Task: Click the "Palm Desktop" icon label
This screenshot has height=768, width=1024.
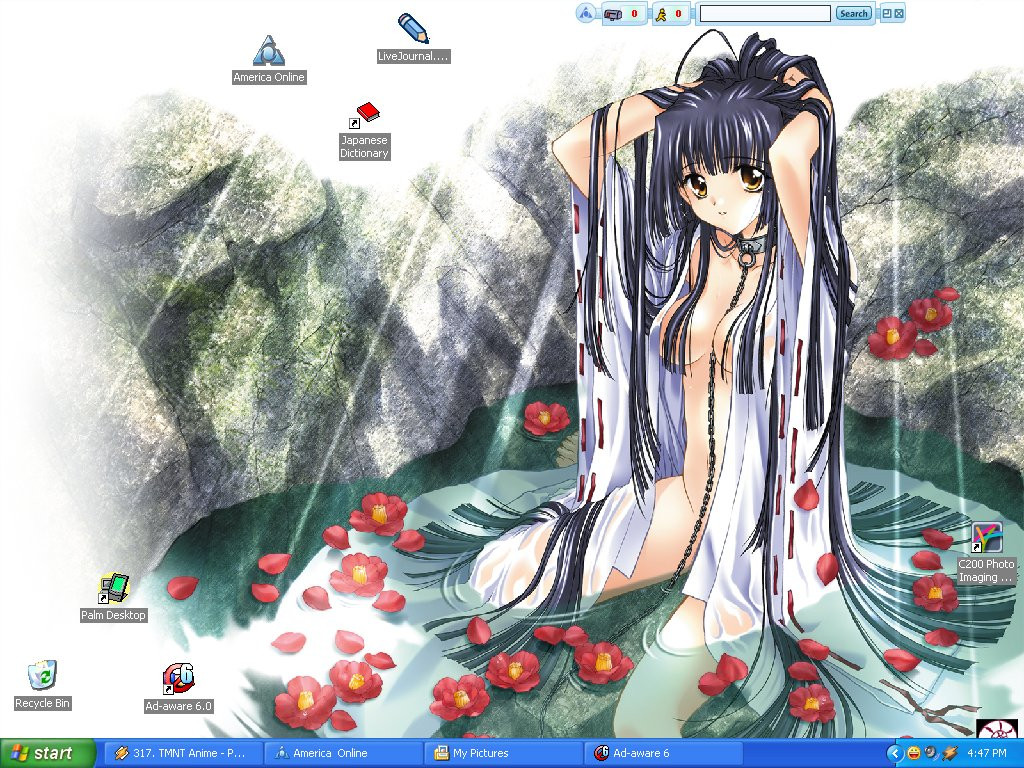Action: tap(113, 615)
